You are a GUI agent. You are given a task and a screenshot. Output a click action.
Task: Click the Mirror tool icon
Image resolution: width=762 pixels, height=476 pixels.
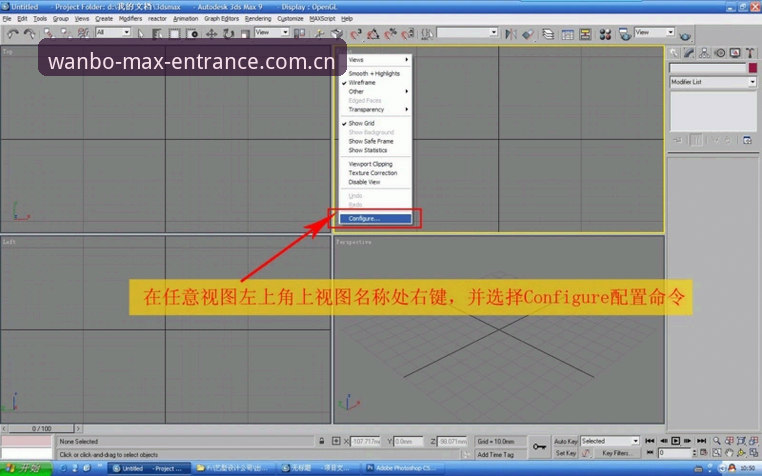pyautogui.click(x=511, y=34)
